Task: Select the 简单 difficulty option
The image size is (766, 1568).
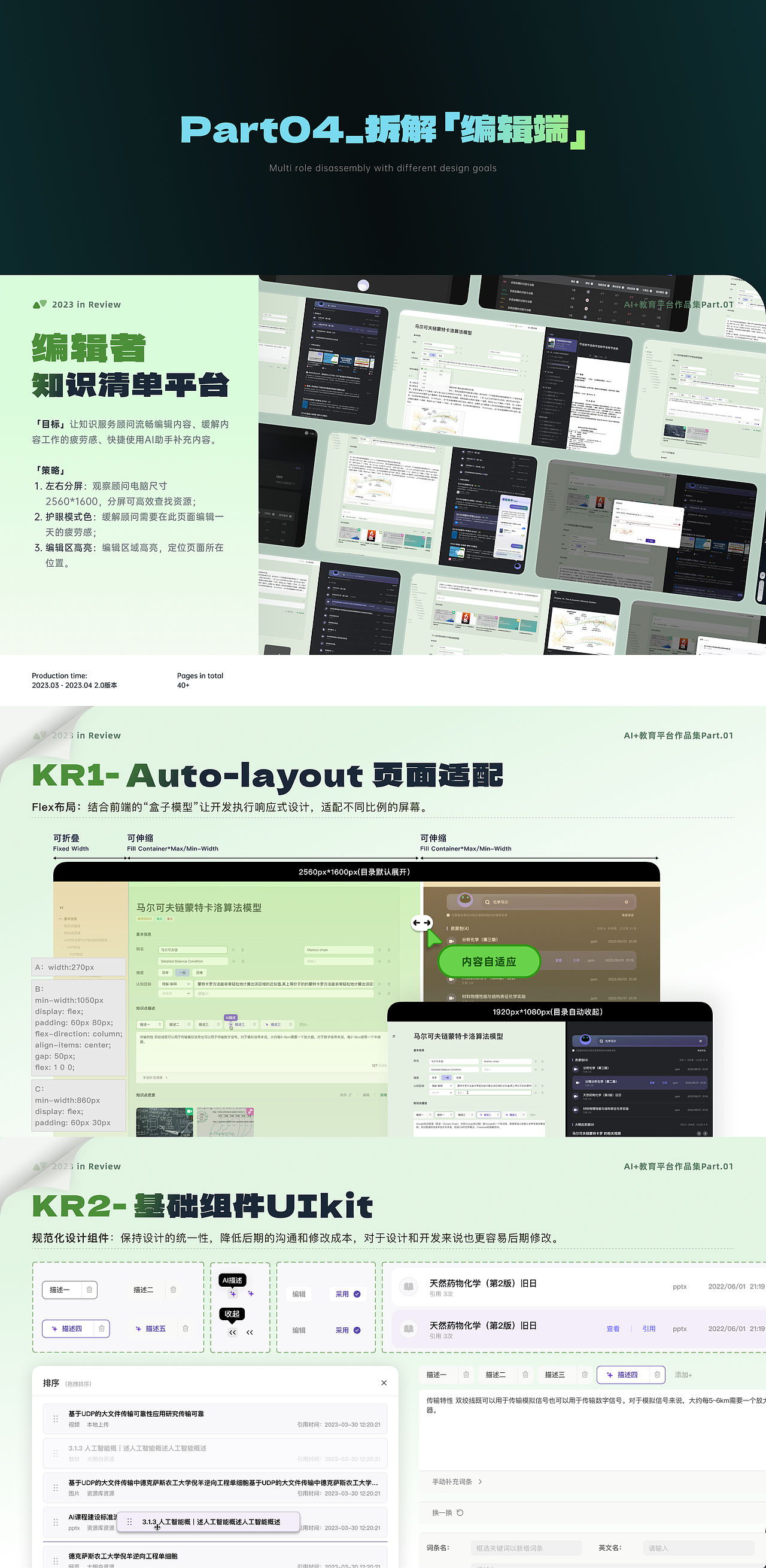Action: point(166,973)
